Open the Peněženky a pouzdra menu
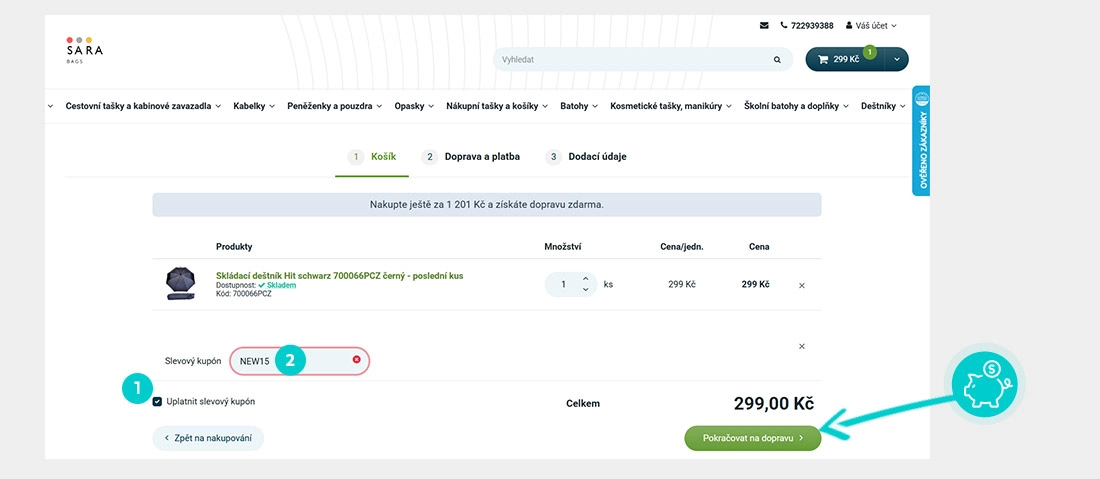 point(335,107)
